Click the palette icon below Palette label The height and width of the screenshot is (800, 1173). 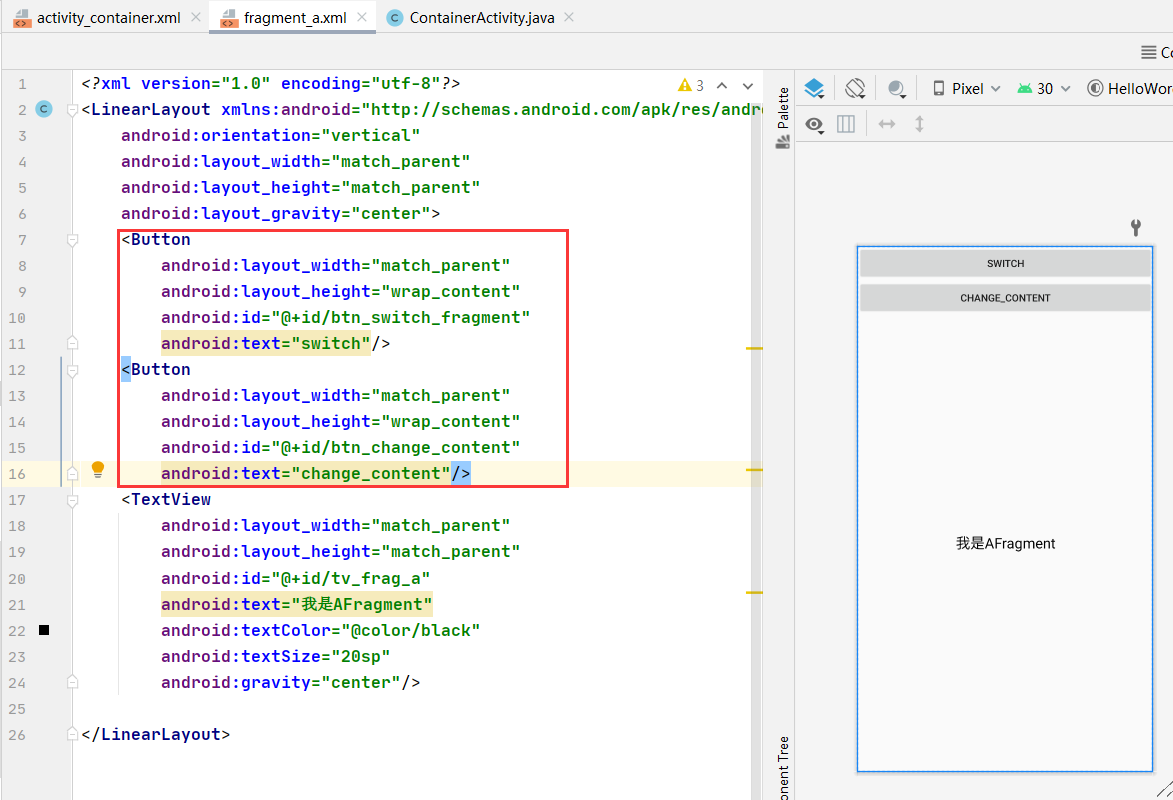pos(782,142)
